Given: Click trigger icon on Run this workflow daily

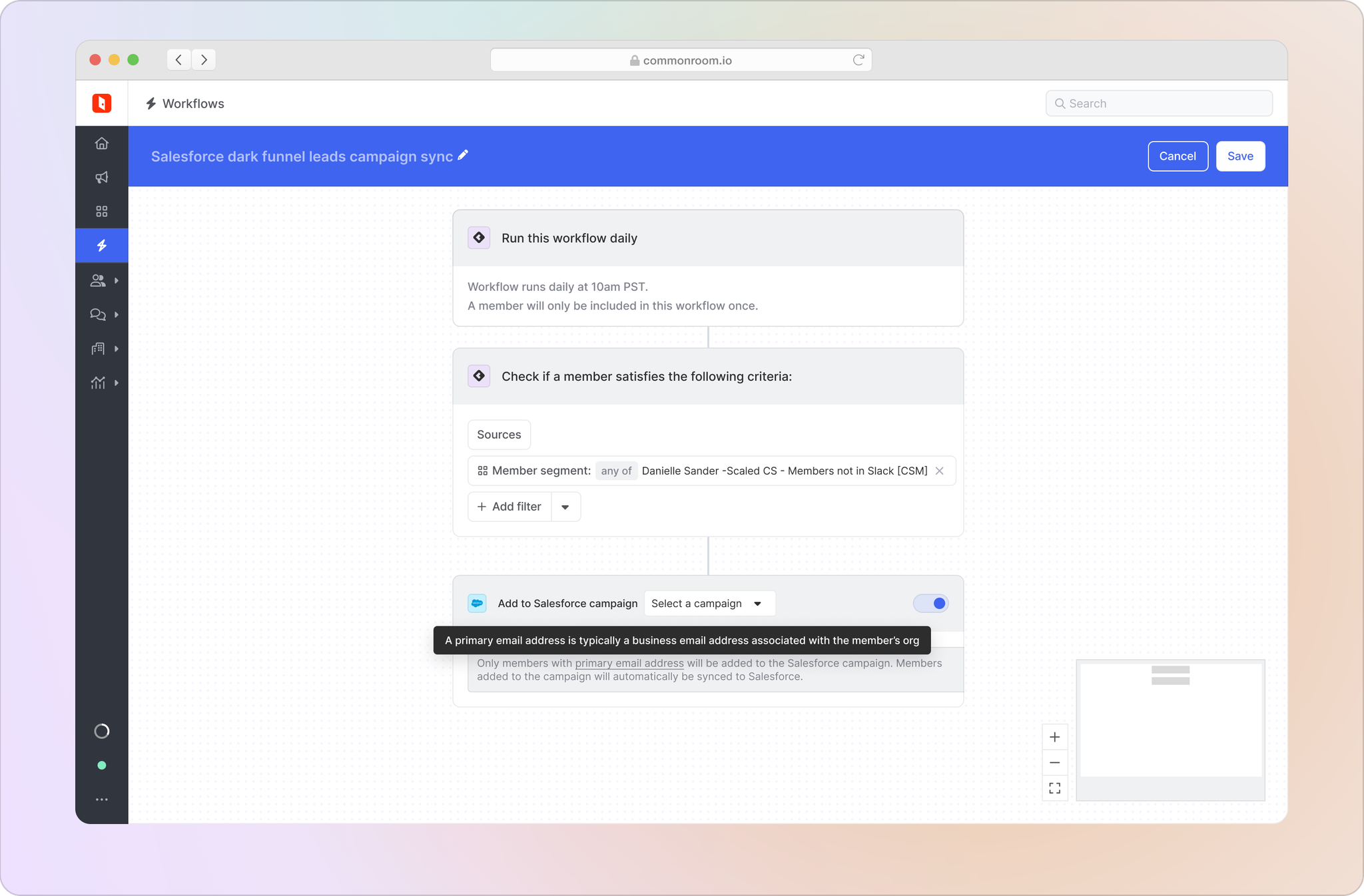Looking at the screenshot, I should tap(479, 238).
